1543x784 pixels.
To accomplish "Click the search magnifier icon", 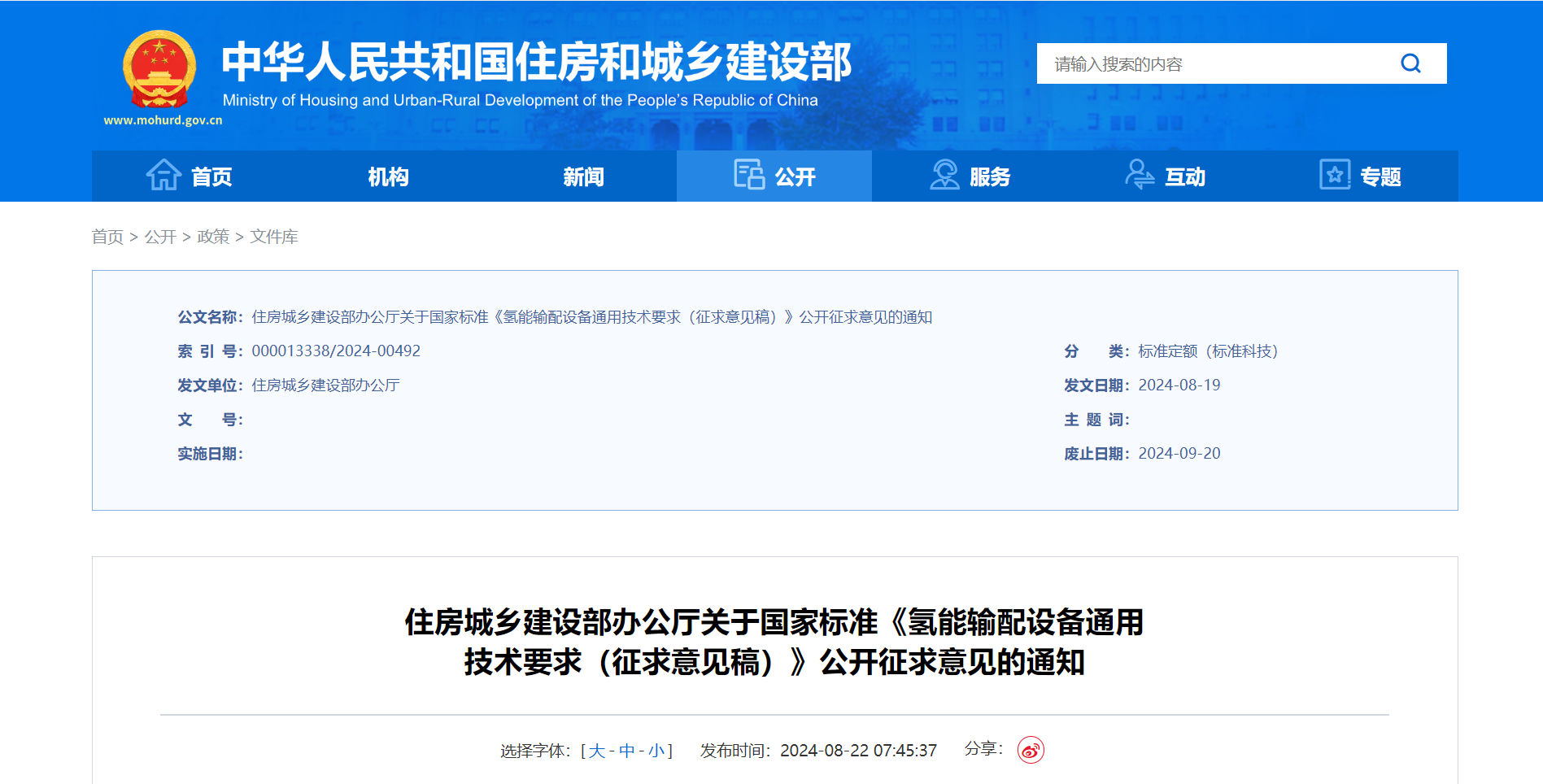I will (1410, 63).
